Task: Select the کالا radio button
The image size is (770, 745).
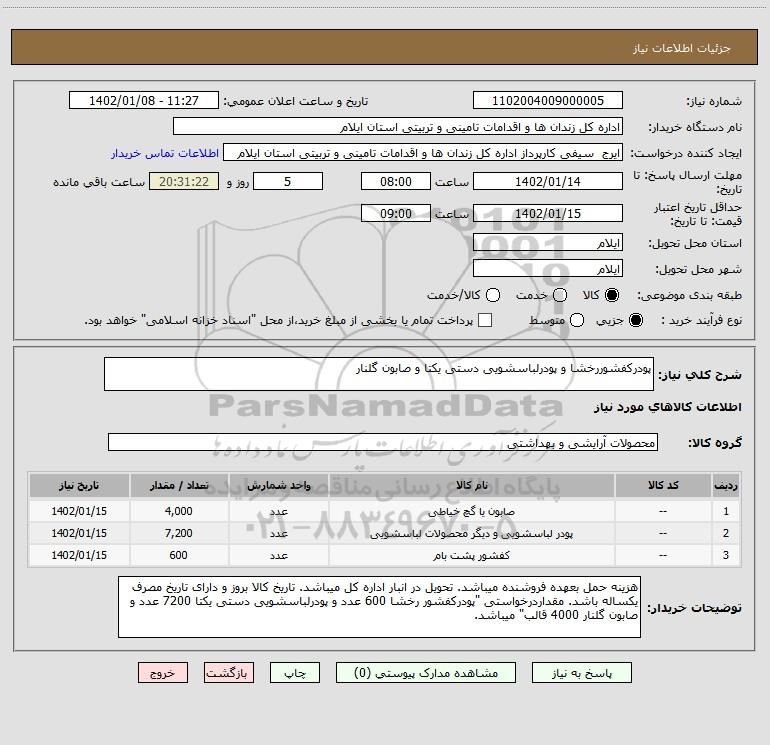Action: (x=612, y=295)
